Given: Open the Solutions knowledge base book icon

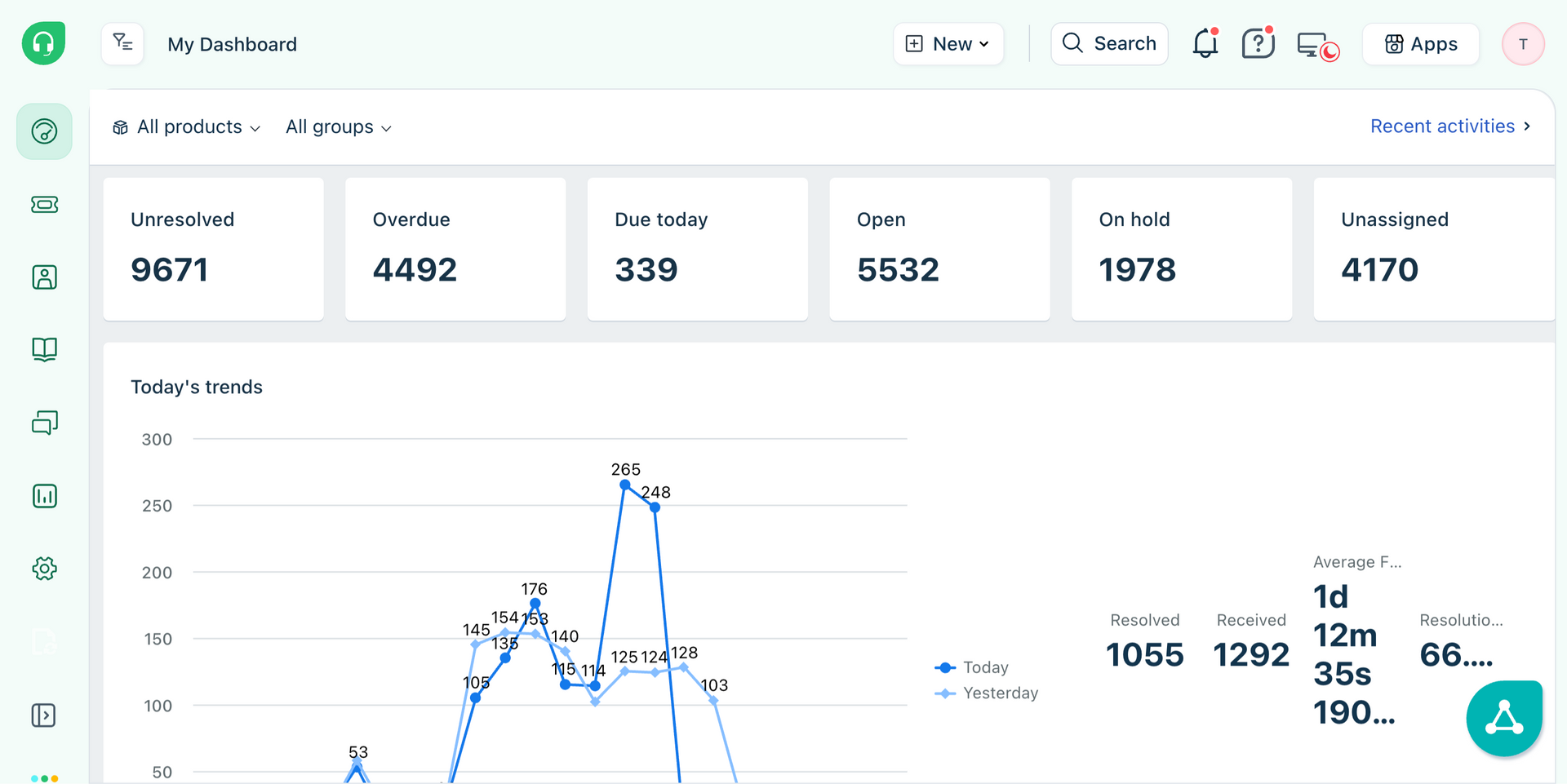Looking at the screenshot, I should (x=44, y=350).
